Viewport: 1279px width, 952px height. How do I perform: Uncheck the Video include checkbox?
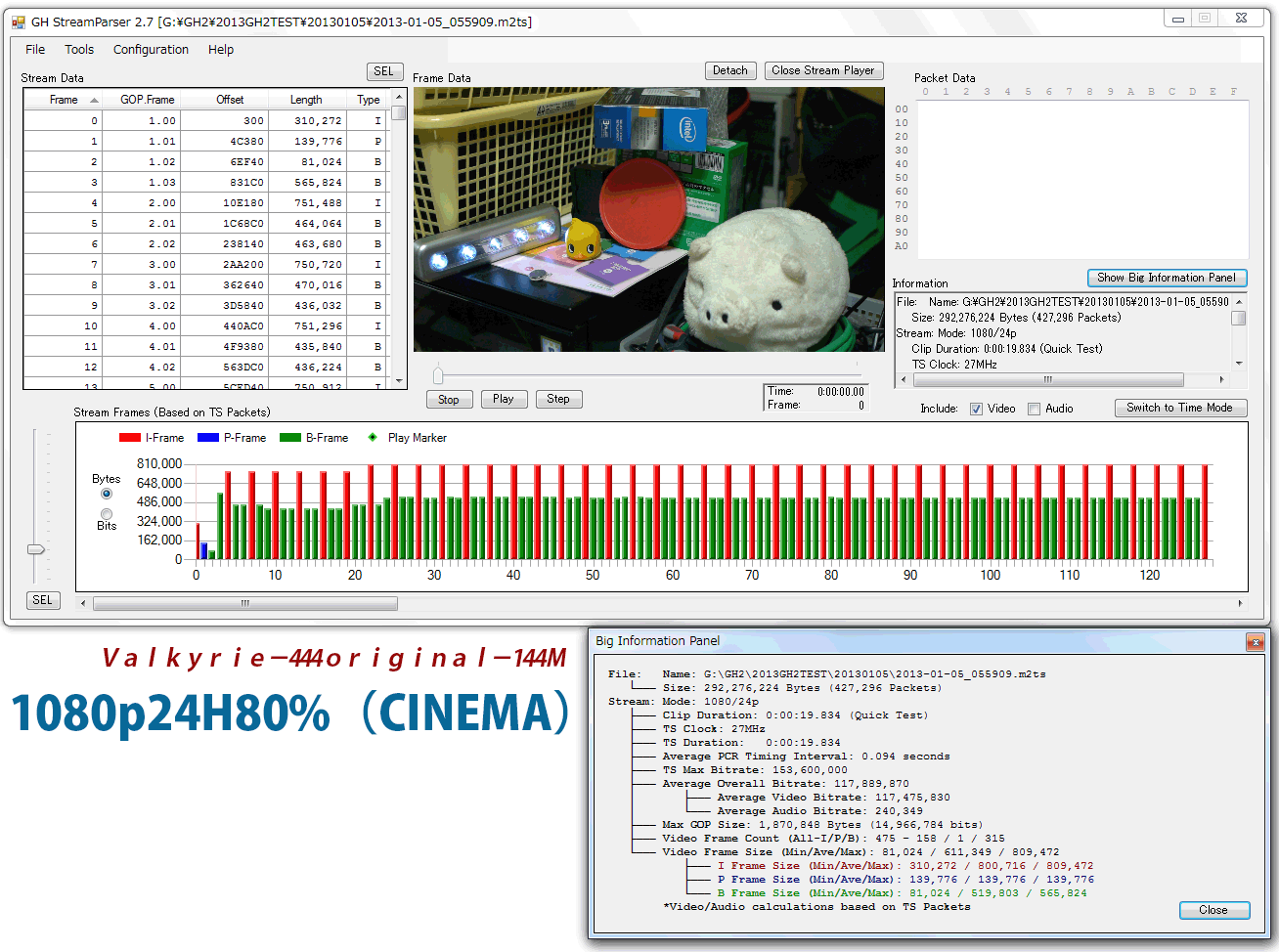point(976,409)
